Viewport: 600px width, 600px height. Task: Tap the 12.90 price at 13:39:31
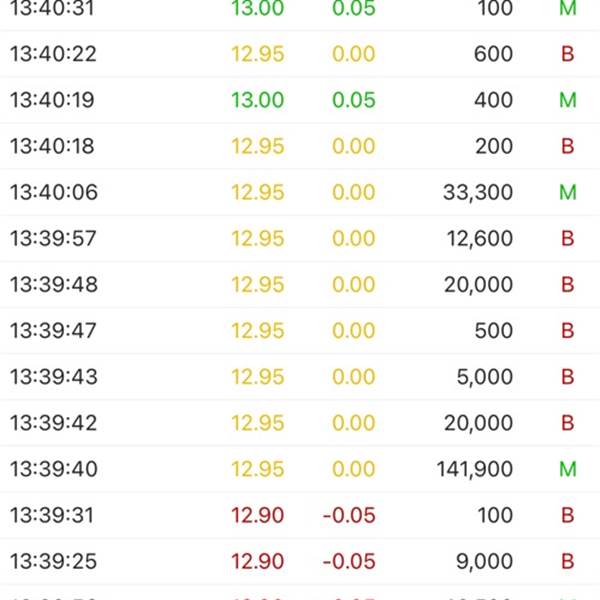coord(258,515)
